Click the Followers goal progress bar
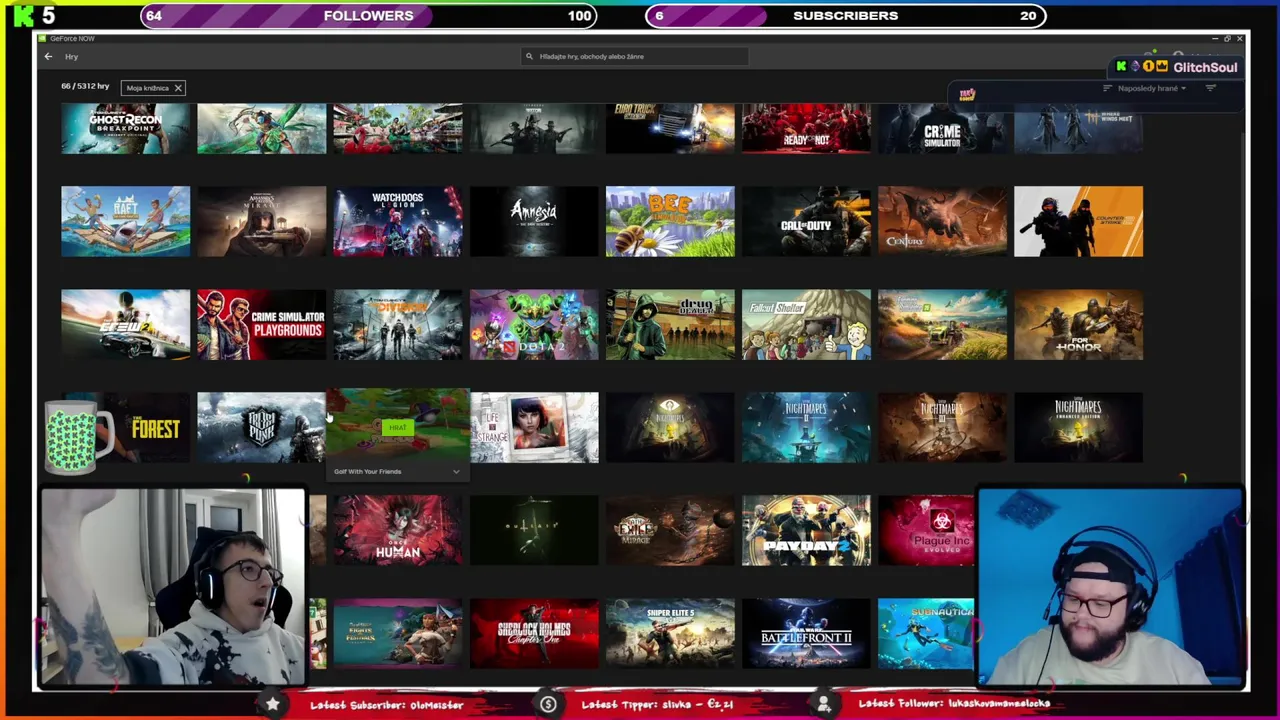1280x720 pixels. [368, 15]
